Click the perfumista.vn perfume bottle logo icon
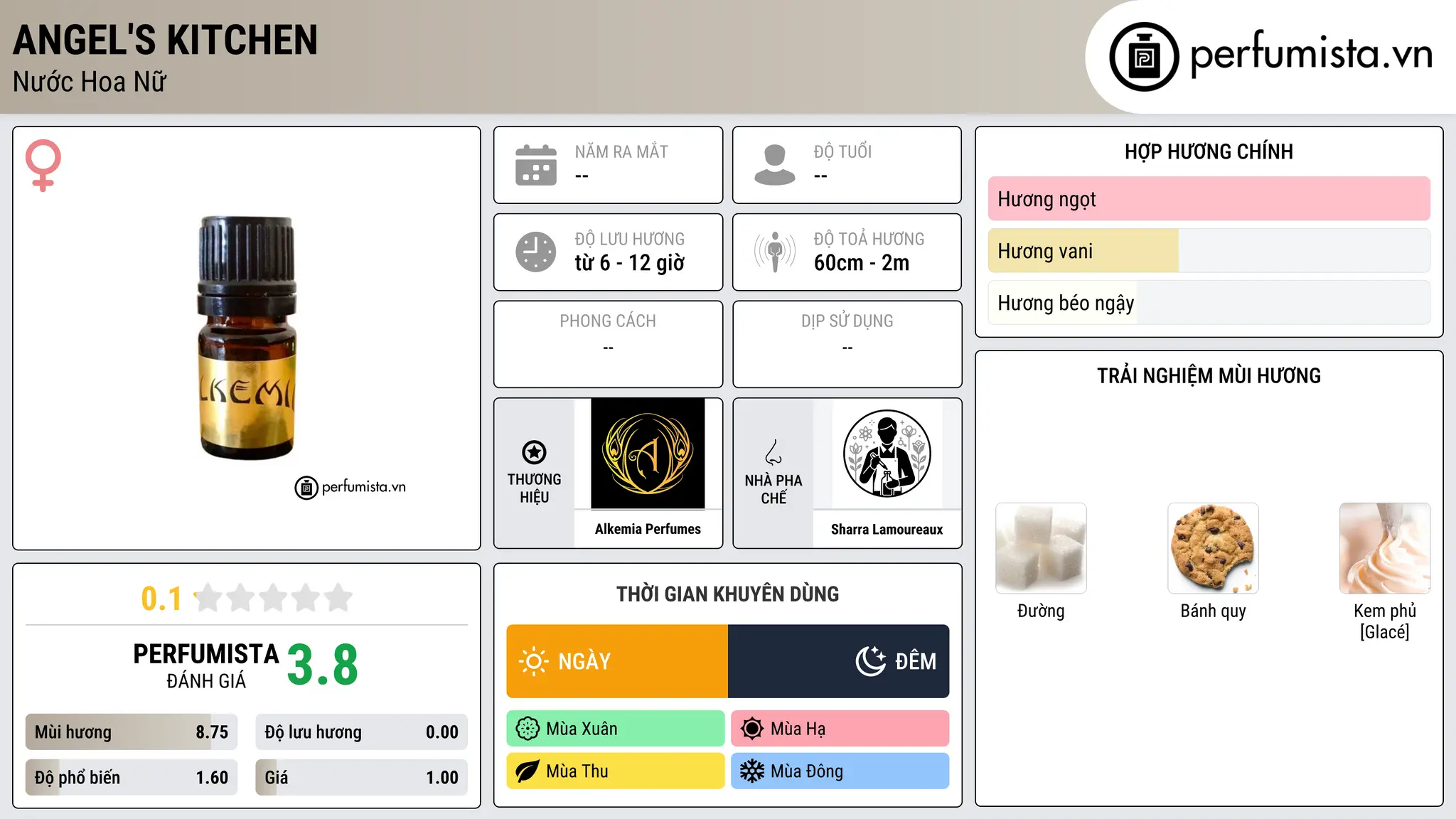This screenshot has width=1456, height=819. (1144, 57)
